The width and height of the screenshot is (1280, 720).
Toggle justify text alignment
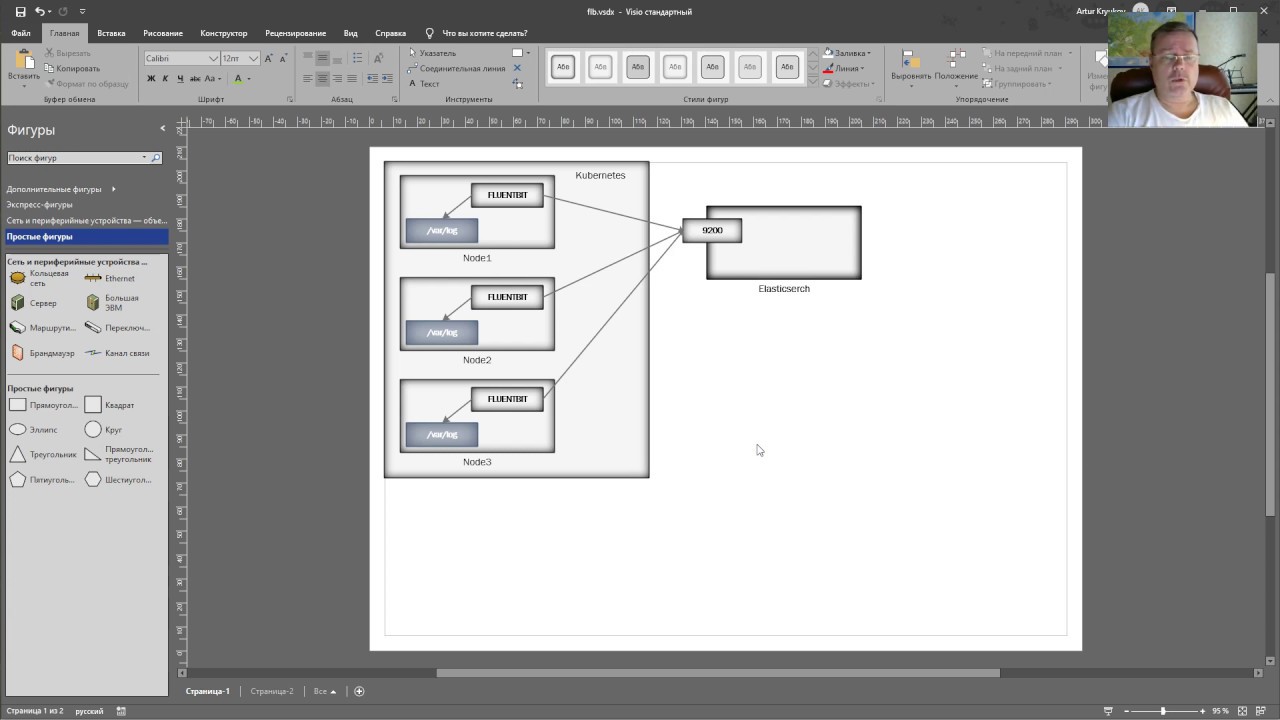tap(351, 78)
